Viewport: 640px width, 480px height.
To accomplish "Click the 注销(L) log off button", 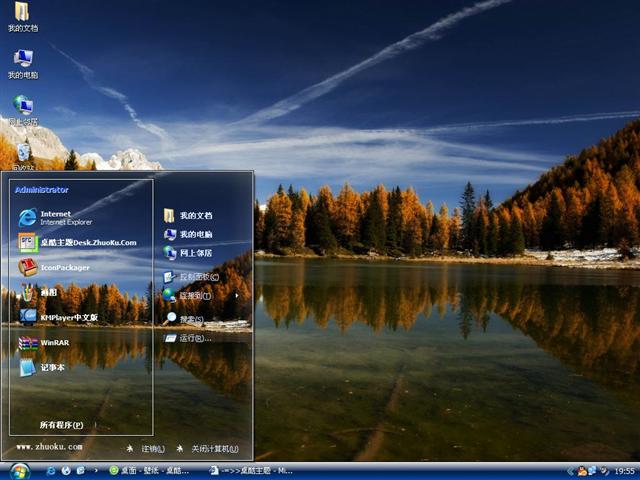I will [x=146, y=449].
